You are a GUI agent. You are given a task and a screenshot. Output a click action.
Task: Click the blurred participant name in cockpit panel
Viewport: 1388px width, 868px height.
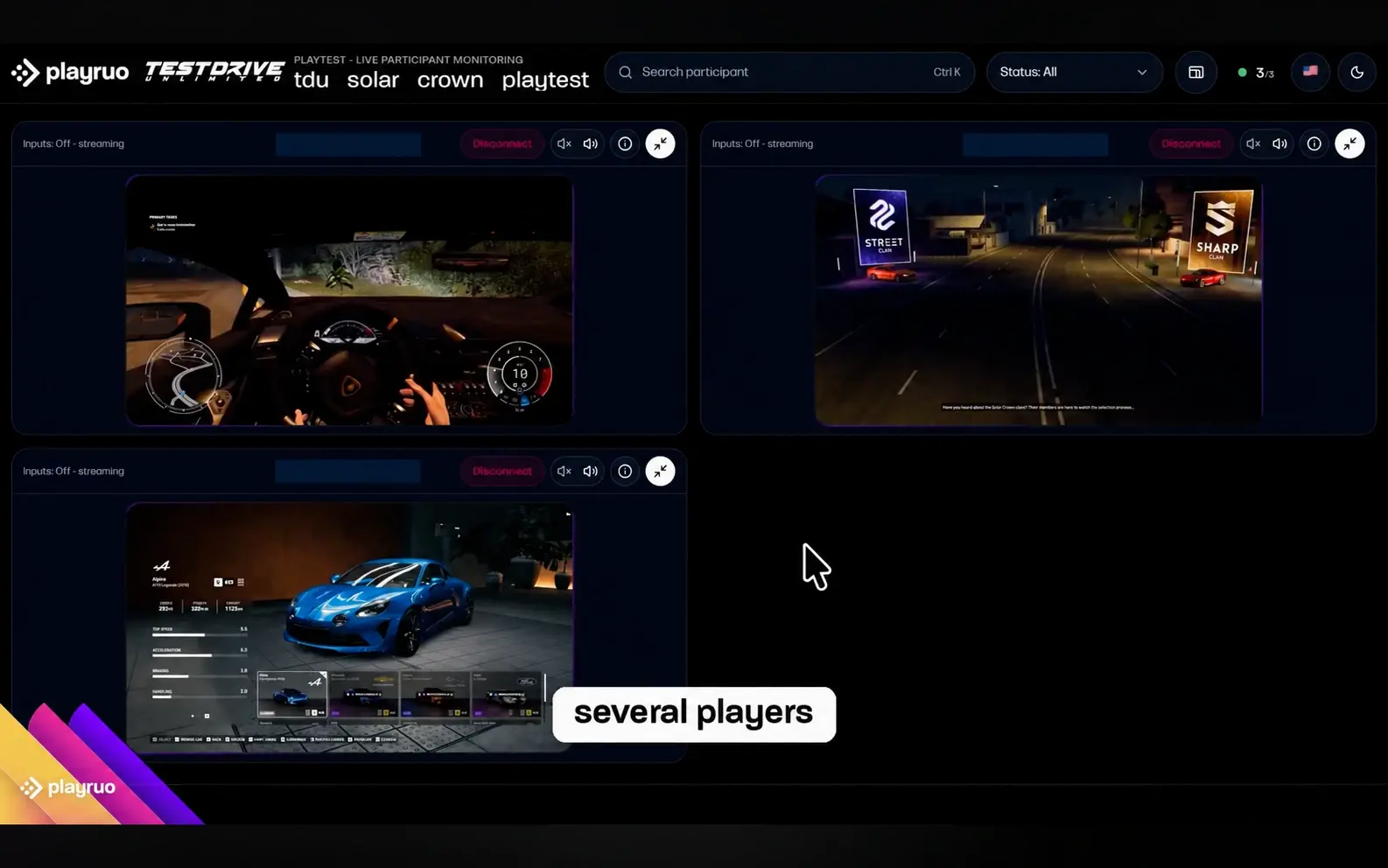[348, 144]
